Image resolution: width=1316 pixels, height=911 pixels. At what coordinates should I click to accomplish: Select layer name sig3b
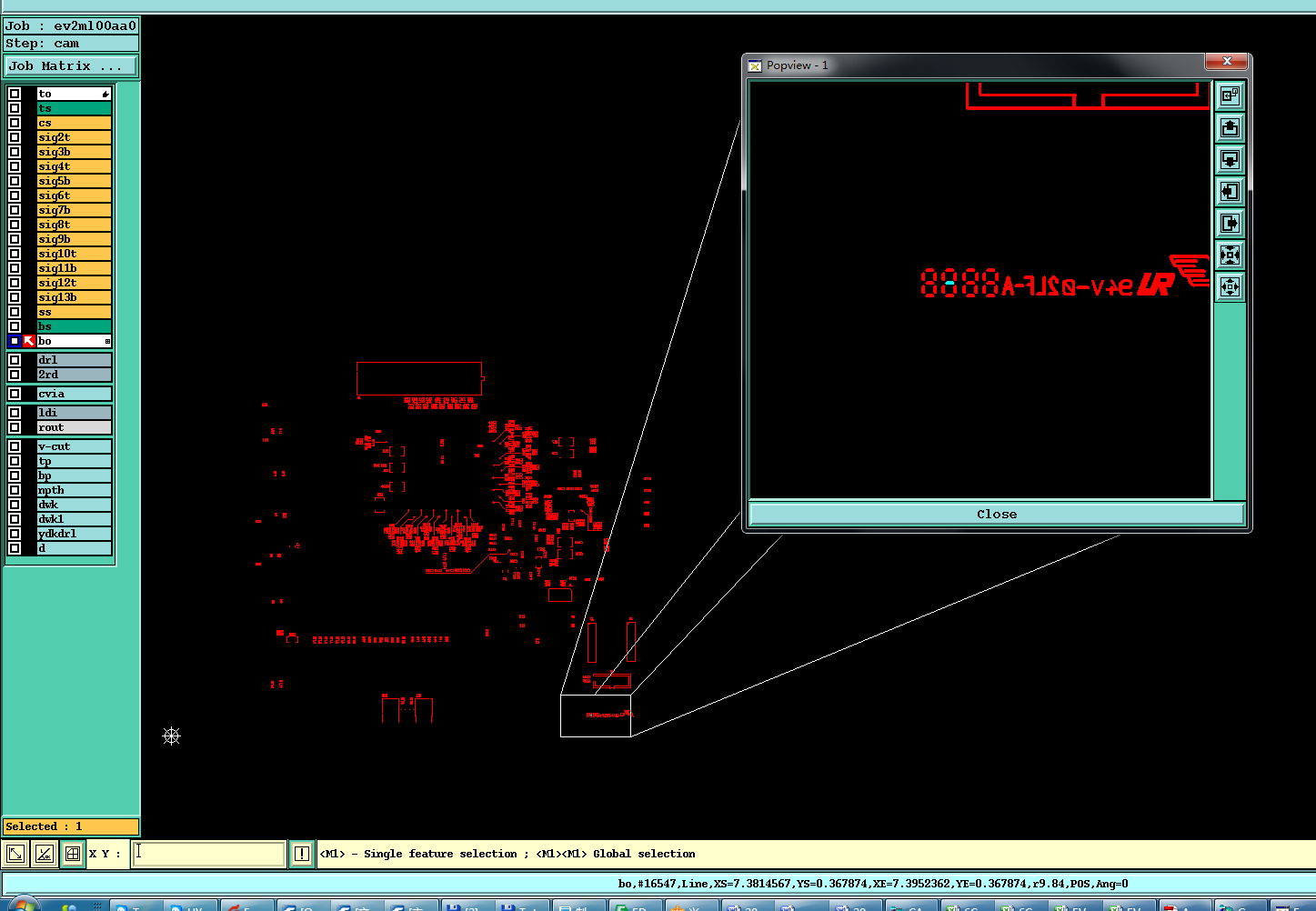[x=74, y=152]
